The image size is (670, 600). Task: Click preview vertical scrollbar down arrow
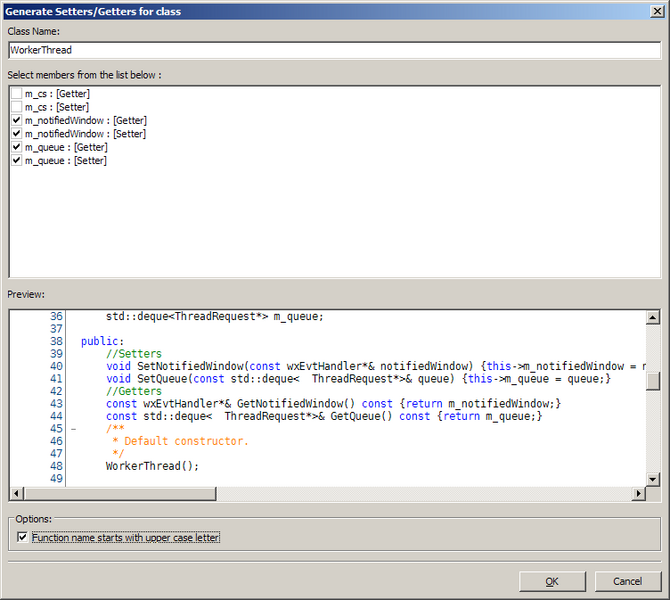pyautogui.click(x=652, y=479)
